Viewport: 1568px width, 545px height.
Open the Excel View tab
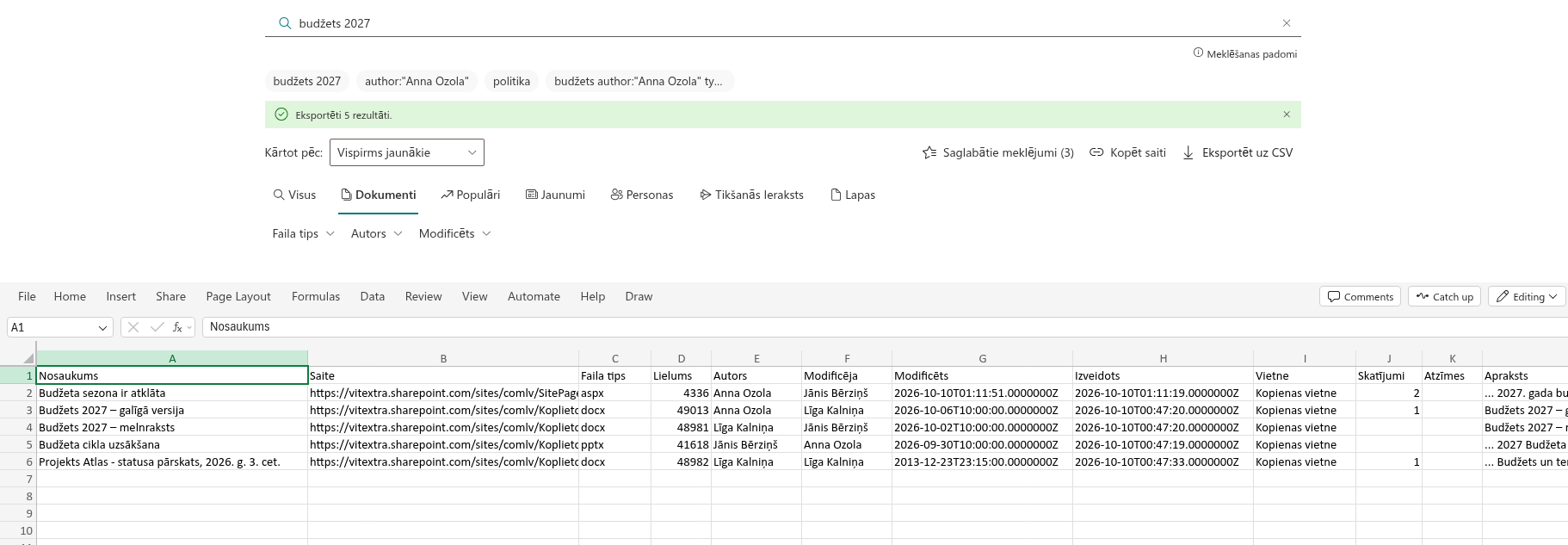474,296
